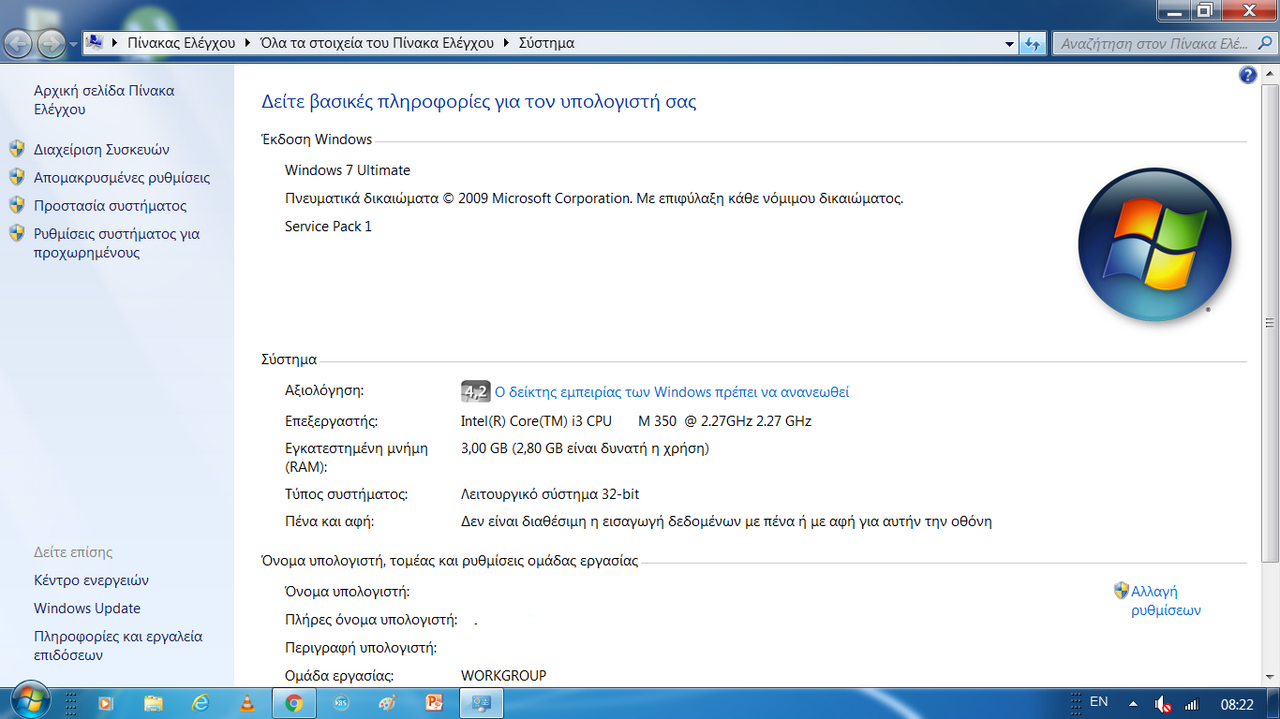The height and width of the screenshot is (719, 1280).
Task: Select Σύστημα breadcrumb segment
Action: [x=546, y=43]
